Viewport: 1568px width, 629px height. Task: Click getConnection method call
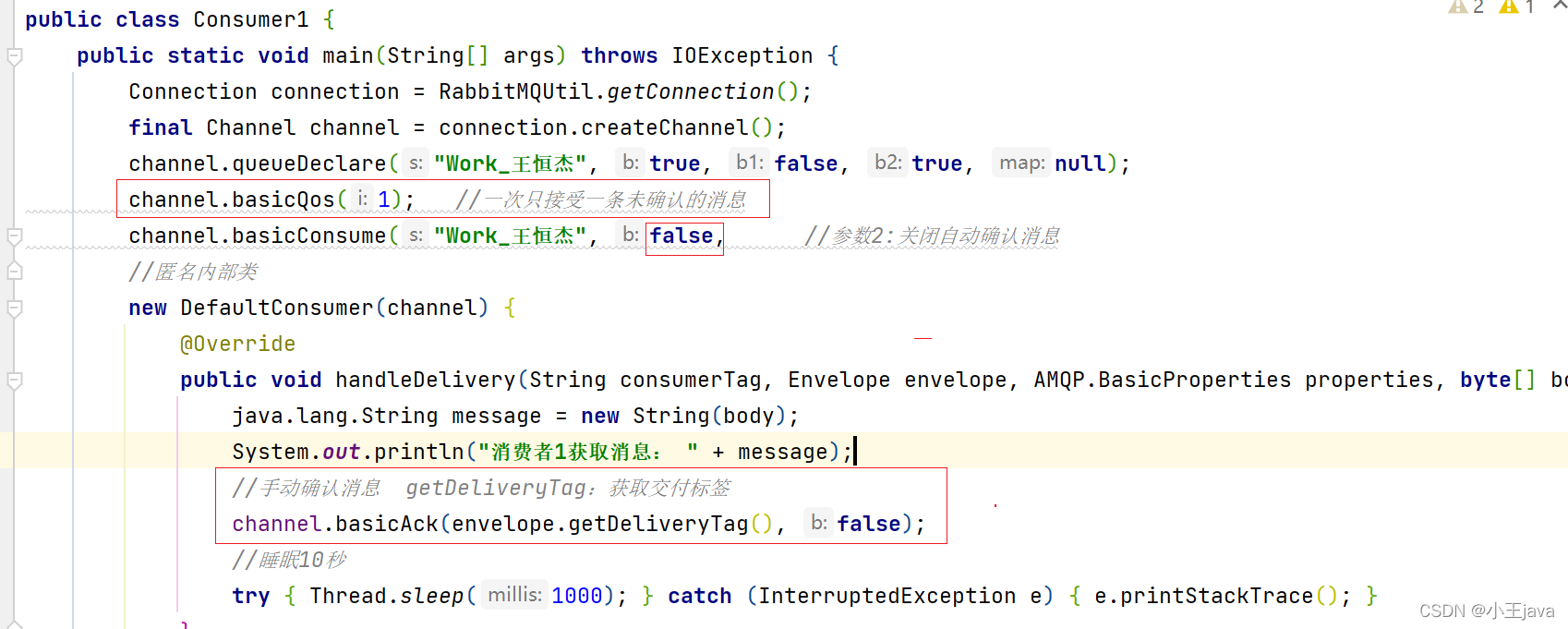coord(691,91)
